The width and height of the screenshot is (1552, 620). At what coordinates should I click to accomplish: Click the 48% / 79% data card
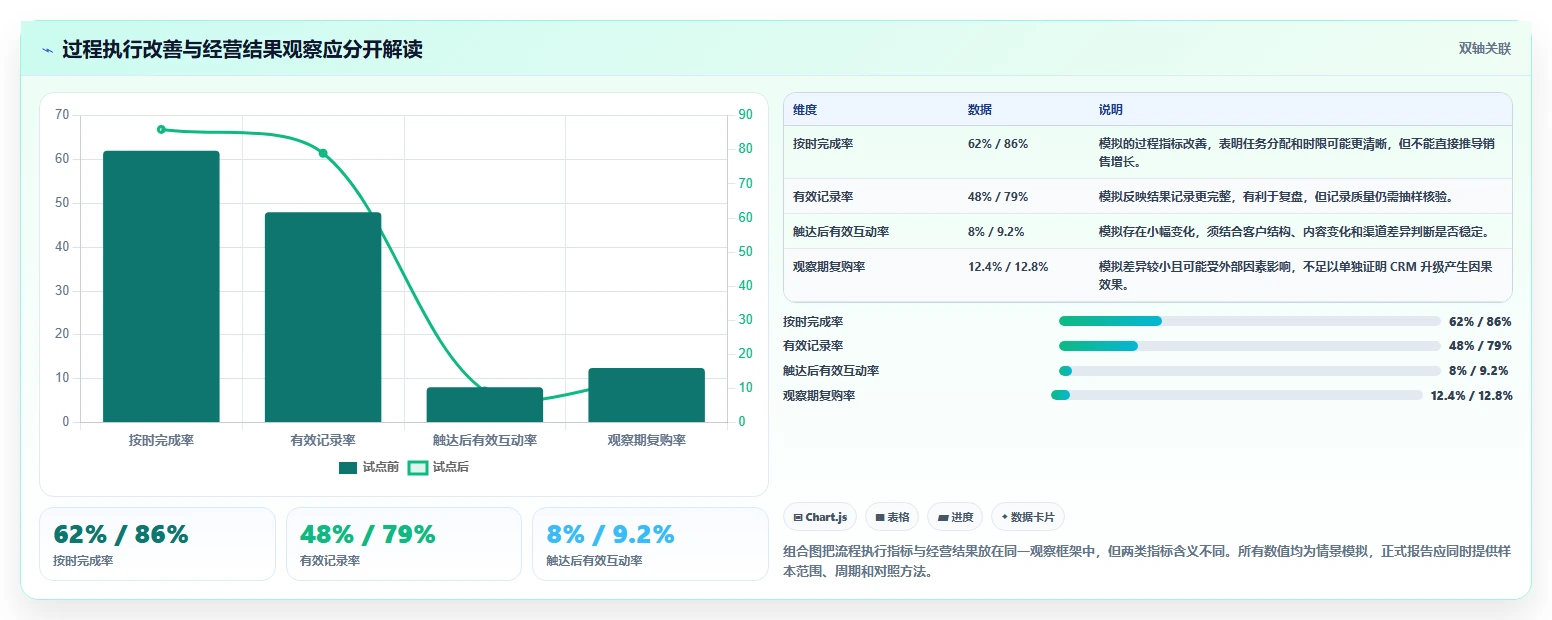[404, 544]
